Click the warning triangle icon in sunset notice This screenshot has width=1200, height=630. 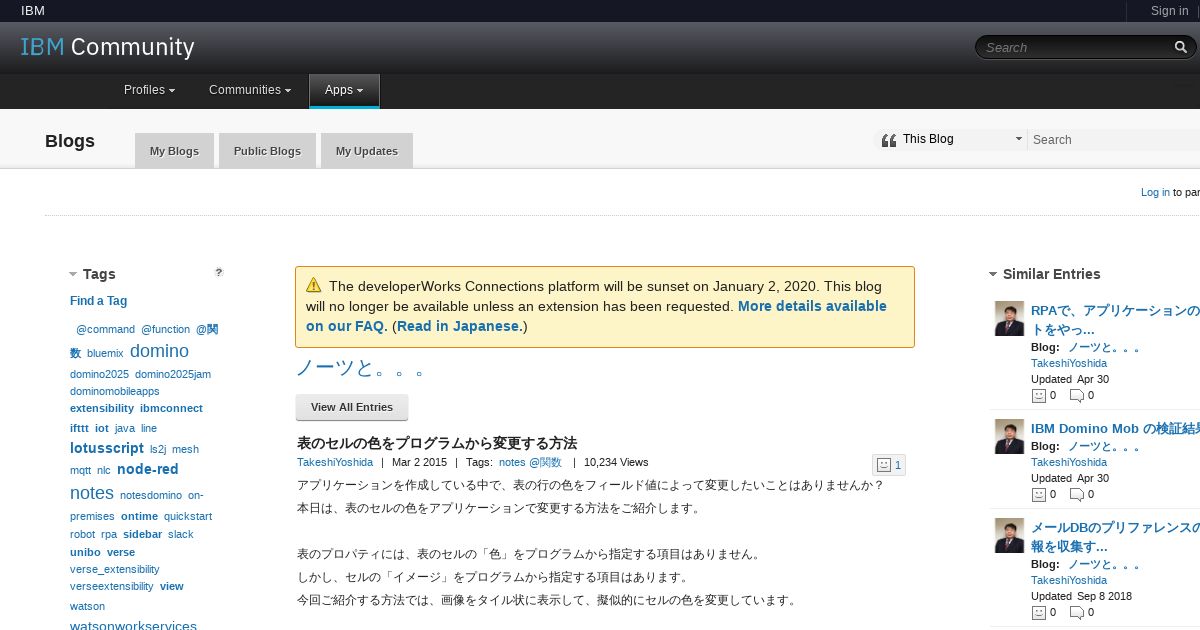314,285
